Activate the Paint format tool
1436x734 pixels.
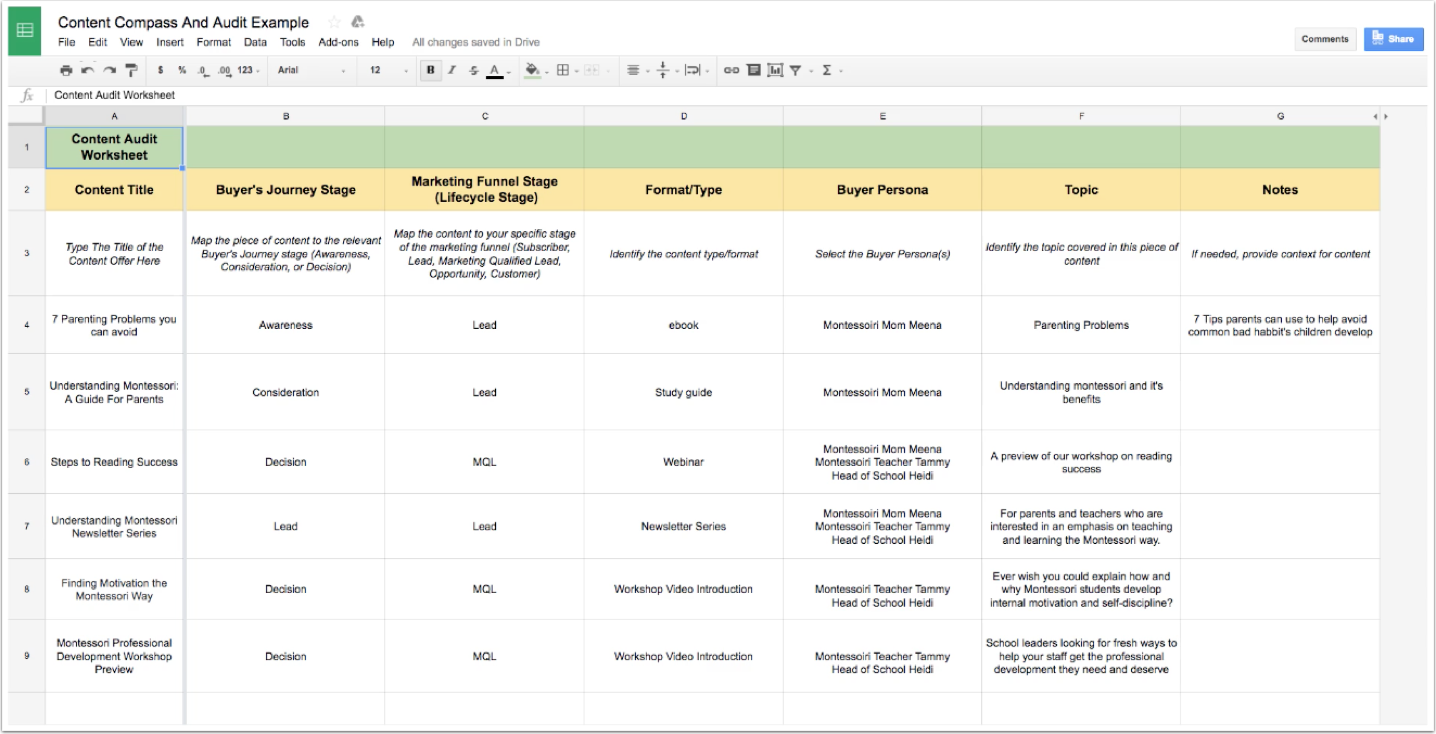click(x=131, y=70)
